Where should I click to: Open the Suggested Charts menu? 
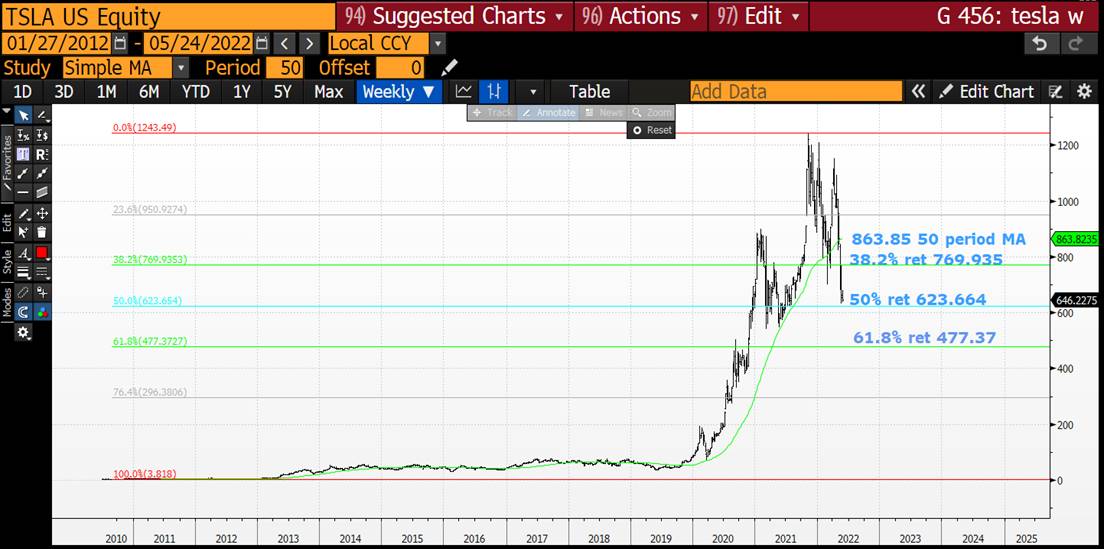coord(455,16)
